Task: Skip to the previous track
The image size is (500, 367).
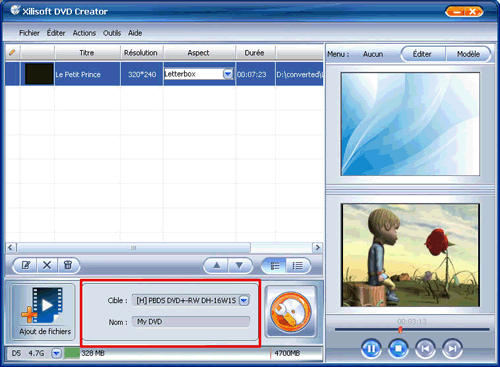Action: (x=425, y=349)
